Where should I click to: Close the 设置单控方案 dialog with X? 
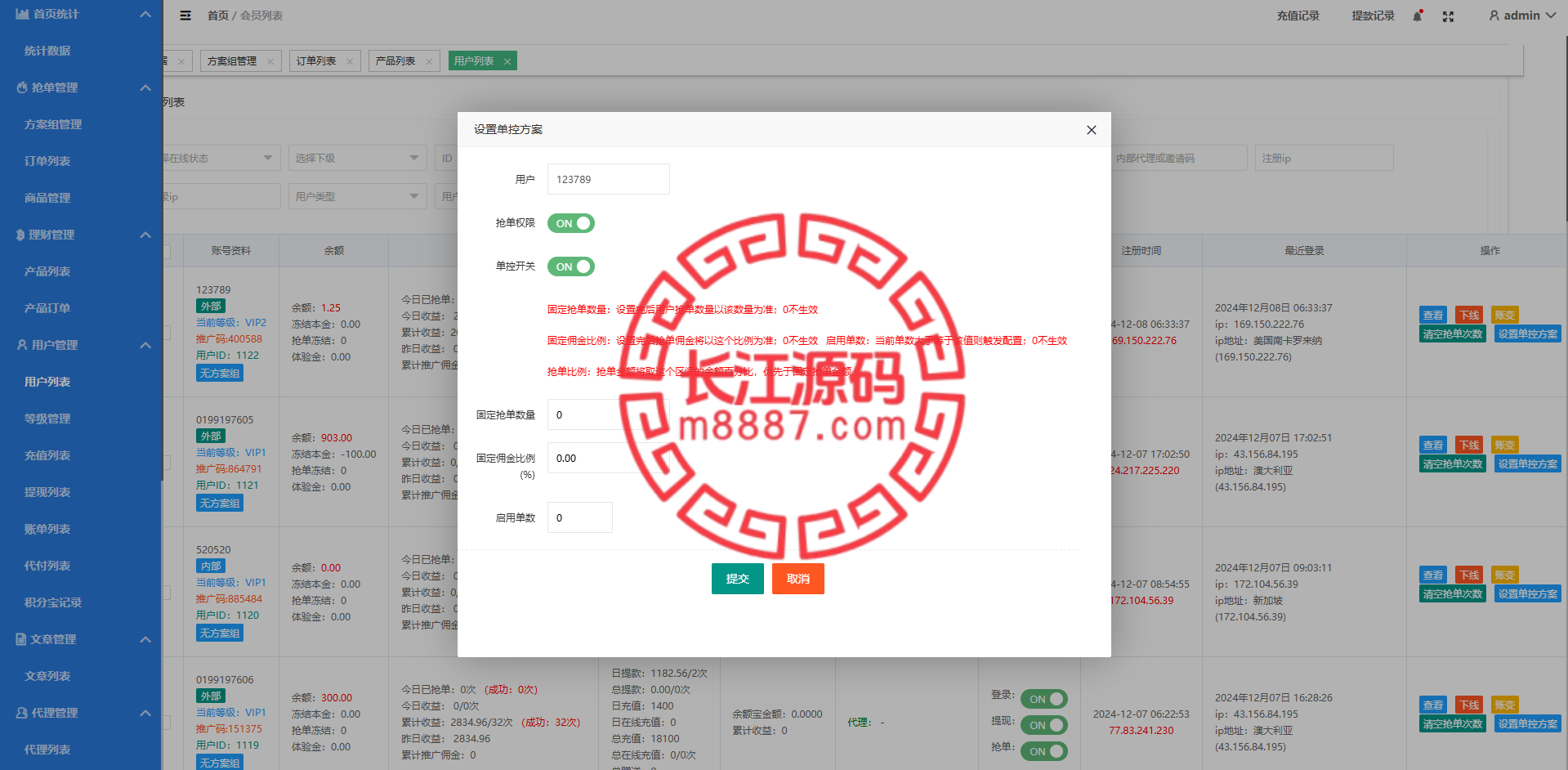(x=1091, y=130)
